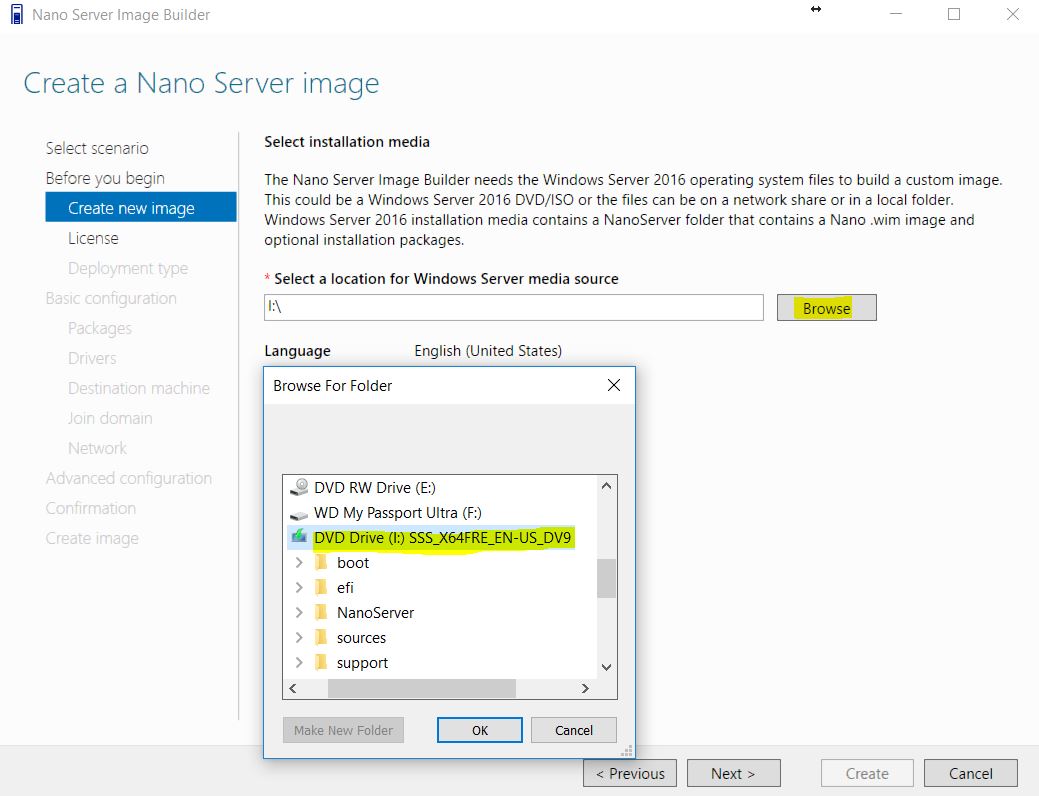Viewport: 1039px width, 796px height.
Task: Open the Confirmation step
Action: point(91,508)
